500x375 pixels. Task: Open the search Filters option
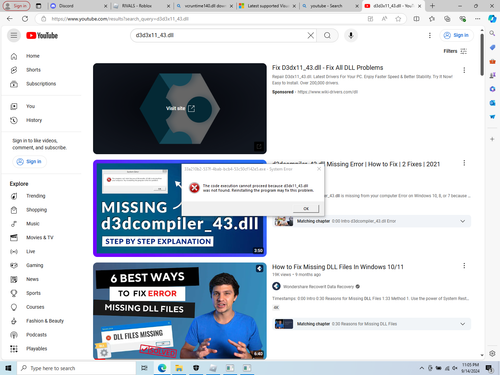[x=455, y=51]
